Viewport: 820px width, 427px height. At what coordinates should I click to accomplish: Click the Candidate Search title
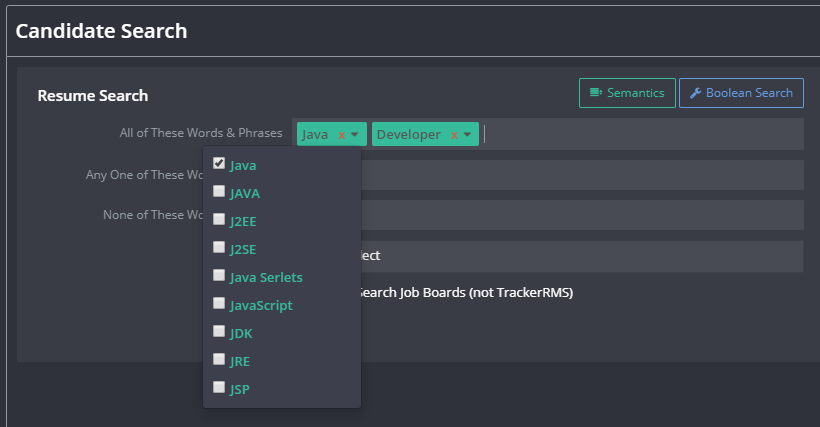click(x=101, y=31)
